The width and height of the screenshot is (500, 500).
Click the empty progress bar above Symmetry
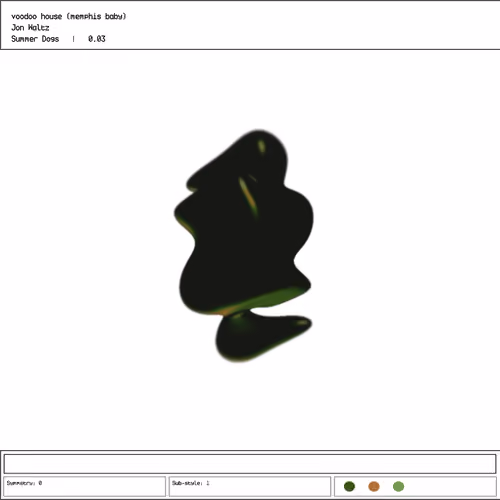(250, 464)
